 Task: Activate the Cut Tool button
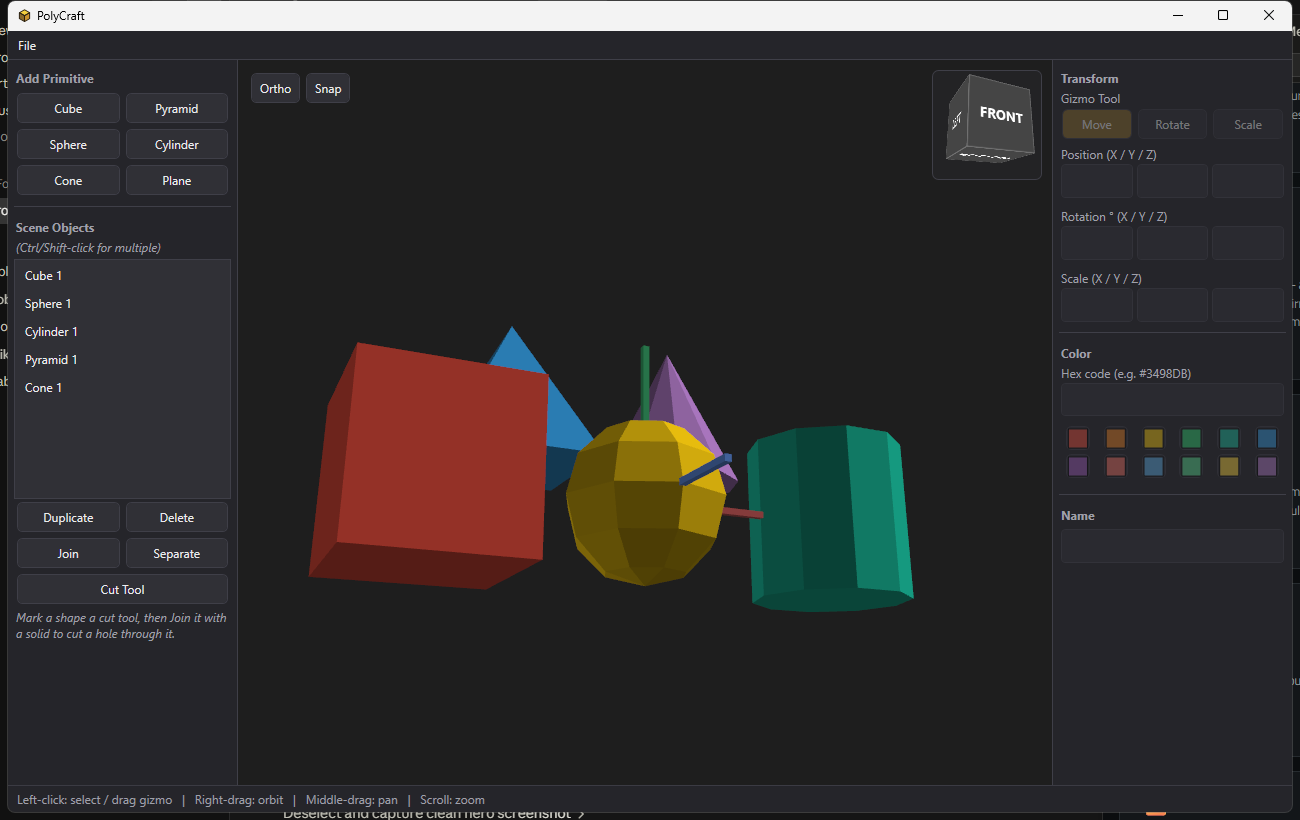pos(122,590)
